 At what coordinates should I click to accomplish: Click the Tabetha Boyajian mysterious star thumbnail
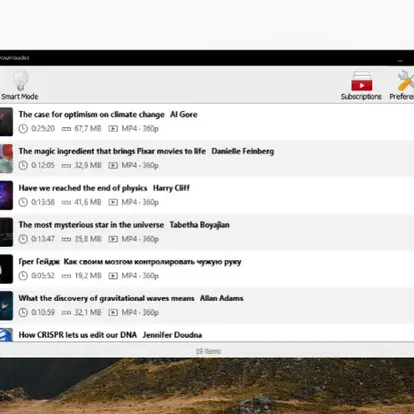click(6, 232)
